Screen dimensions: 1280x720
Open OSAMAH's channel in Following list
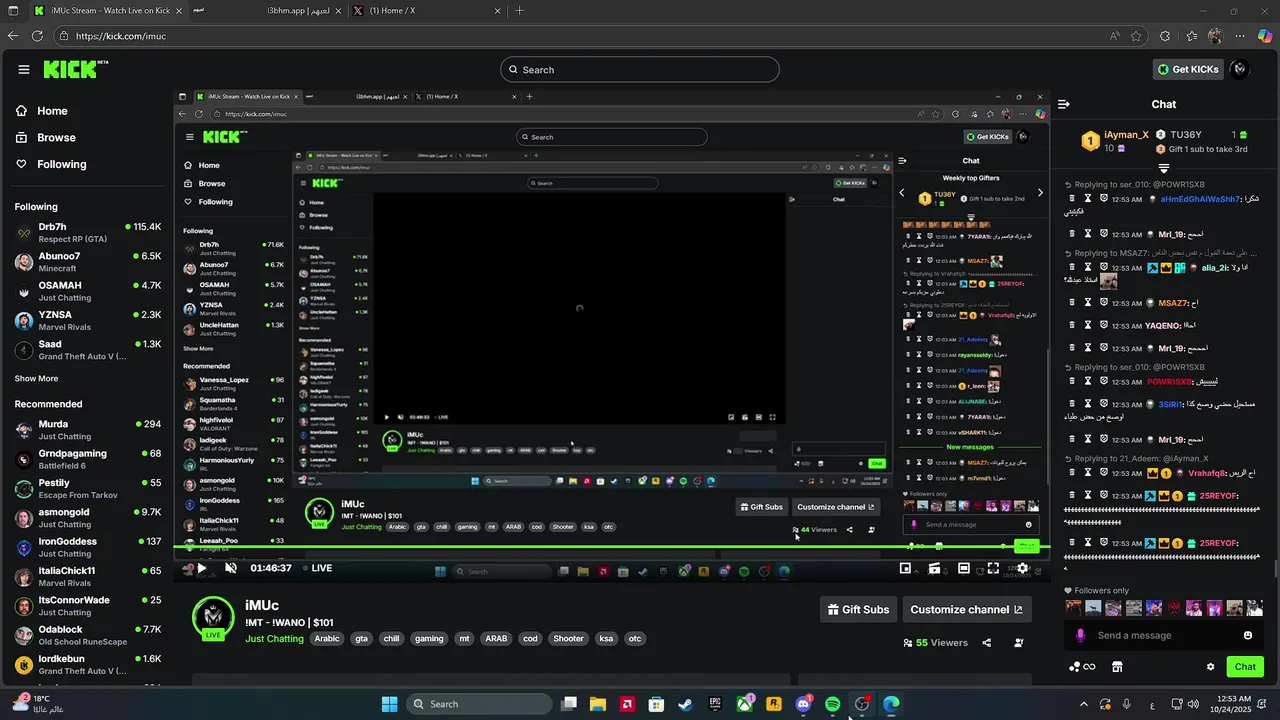point(88,291)
